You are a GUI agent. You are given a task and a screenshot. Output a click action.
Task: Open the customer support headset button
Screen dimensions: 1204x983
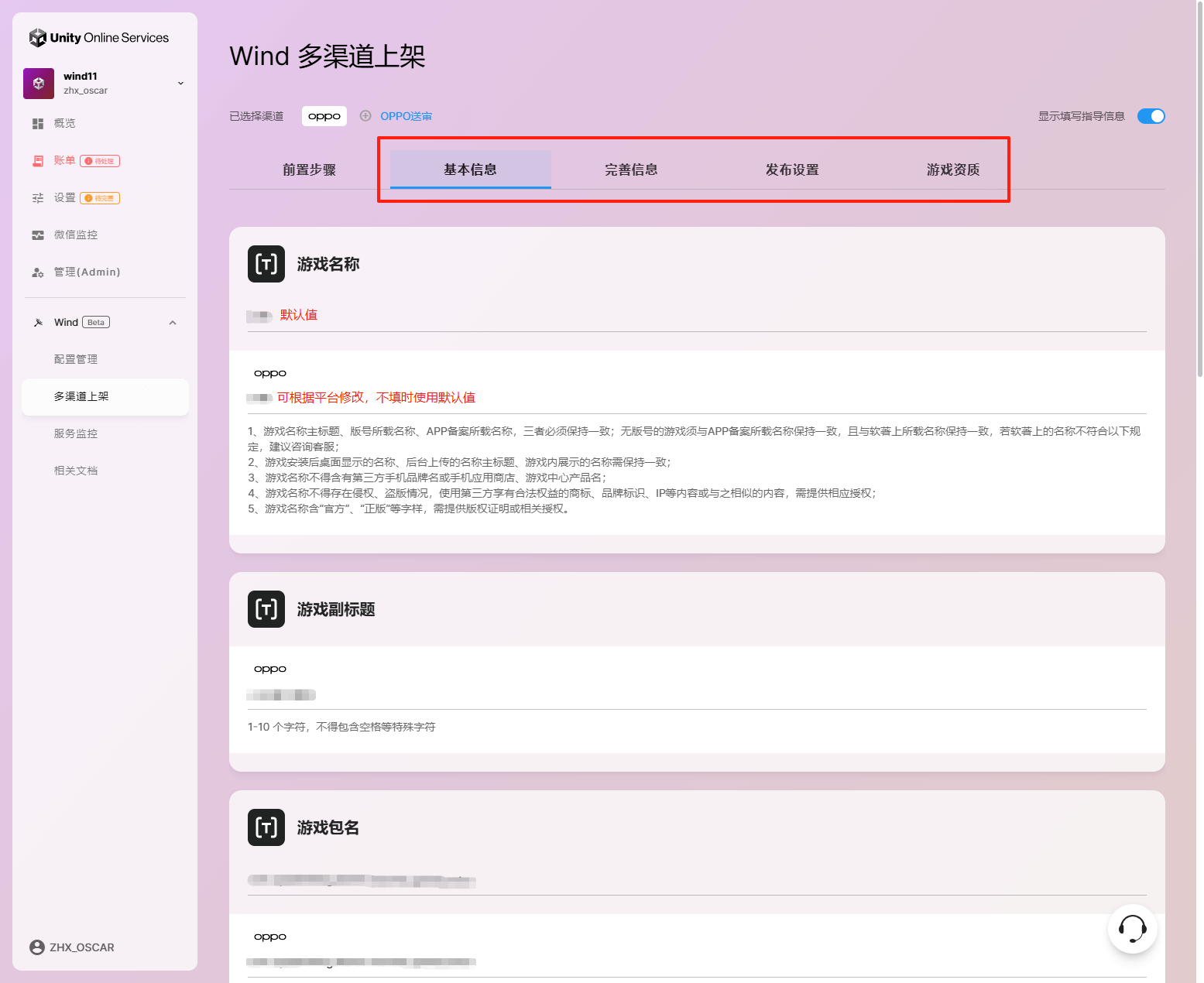click(1132, 929)
